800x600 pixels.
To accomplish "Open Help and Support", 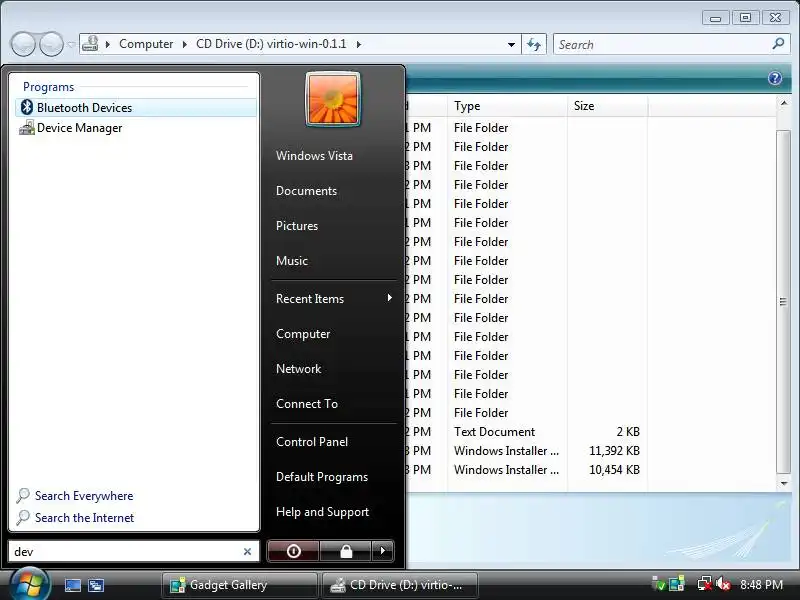I will 322,512.
